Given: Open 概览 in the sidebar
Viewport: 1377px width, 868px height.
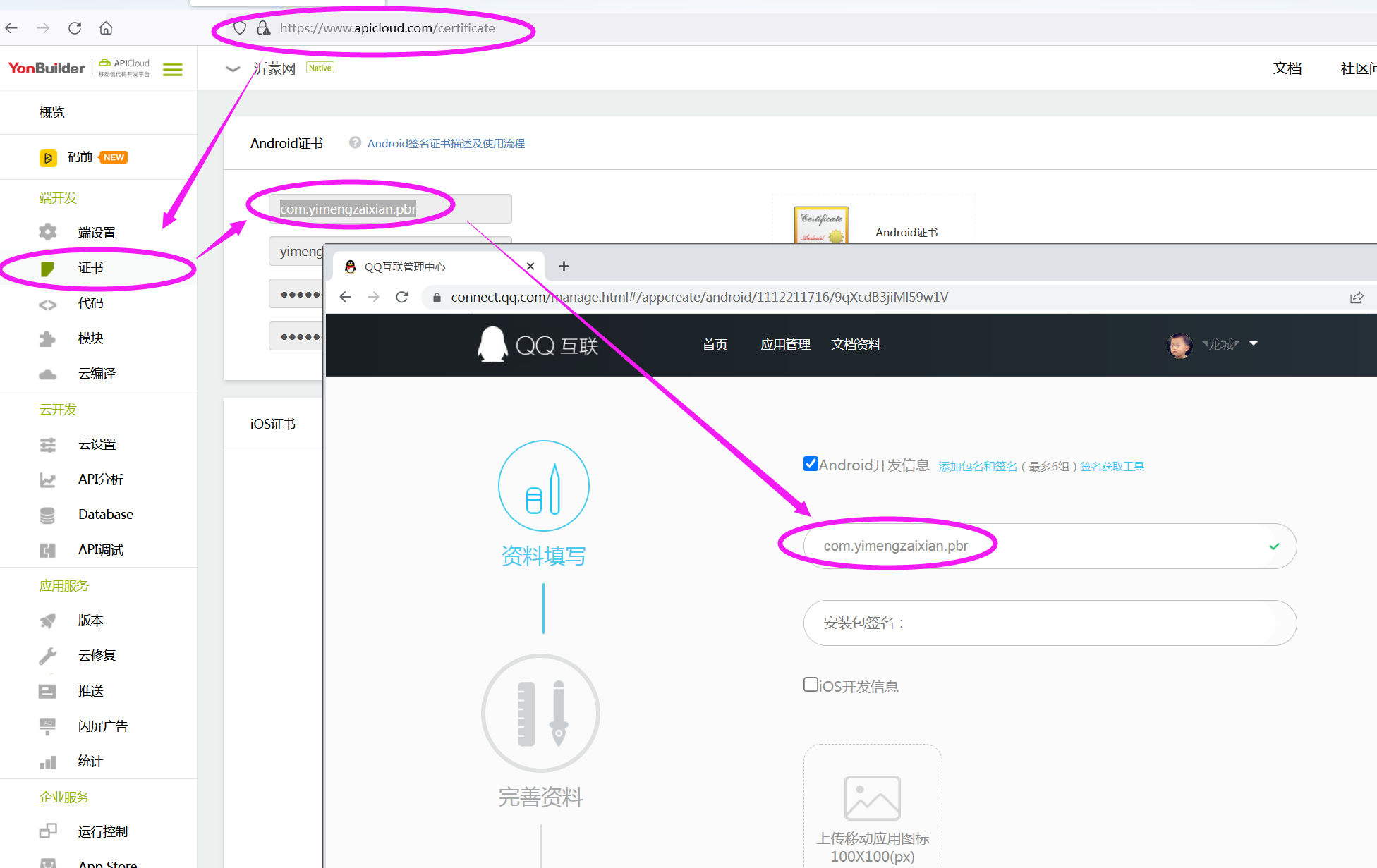Looking at the screenshot, I should click(x=51, y=113).
